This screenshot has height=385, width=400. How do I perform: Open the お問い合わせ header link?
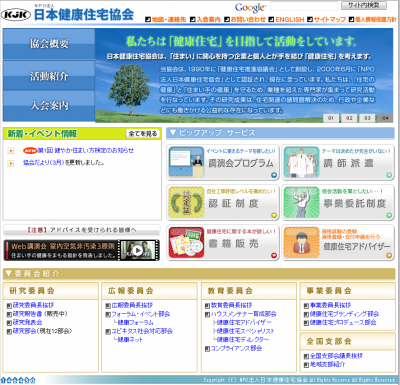[248, 20]
